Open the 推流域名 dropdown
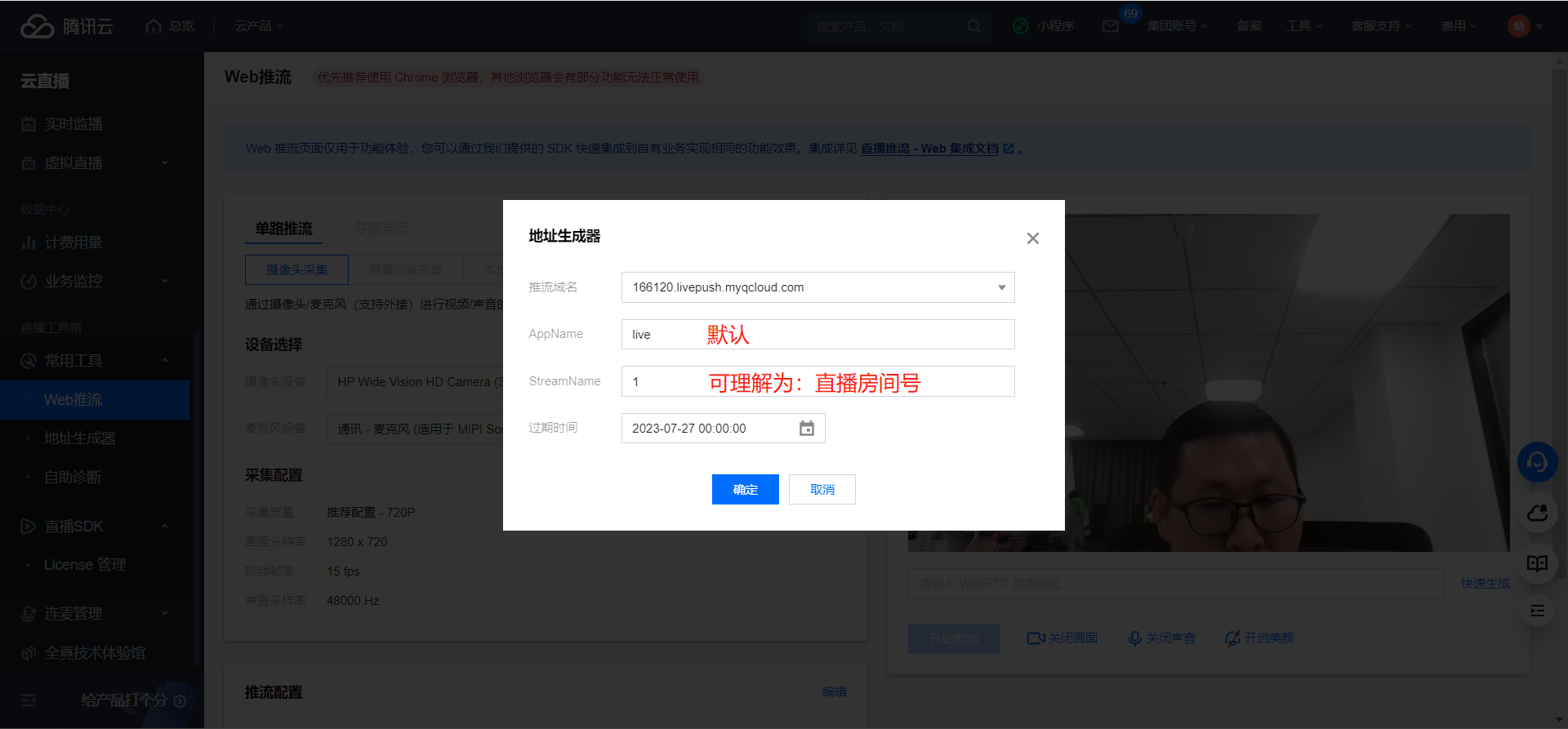 (818, 287)
